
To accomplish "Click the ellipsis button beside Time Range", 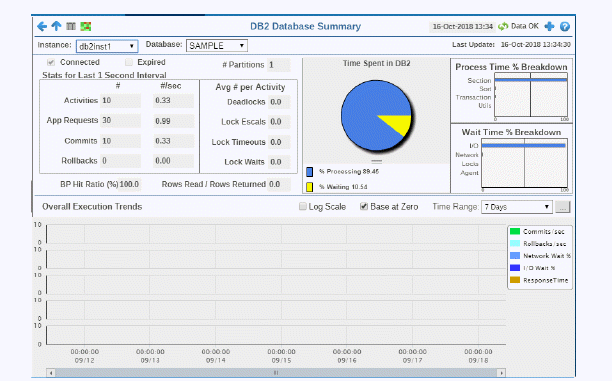I will 562,207.
